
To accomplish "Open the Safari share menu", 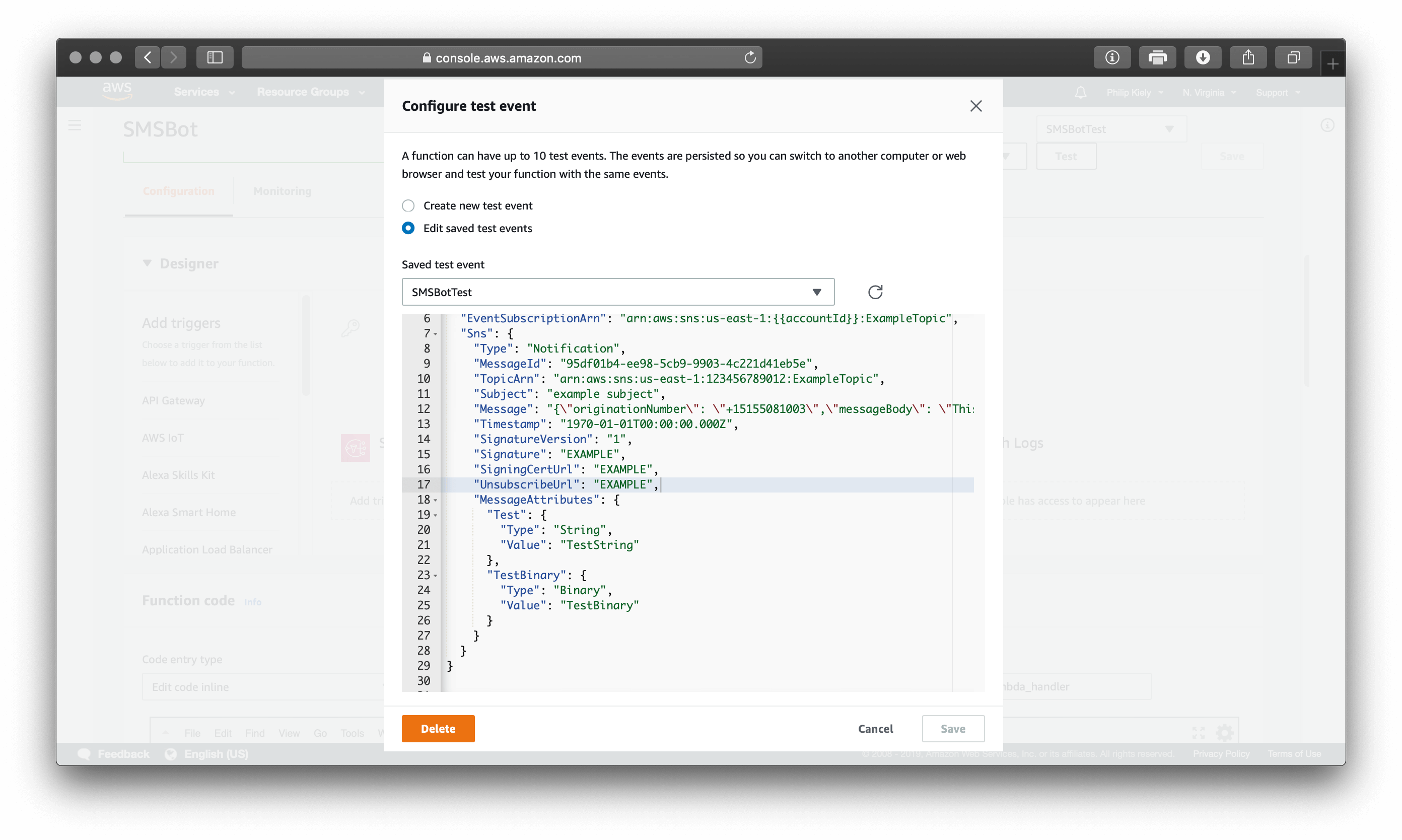I will [x=1247, y=57].
